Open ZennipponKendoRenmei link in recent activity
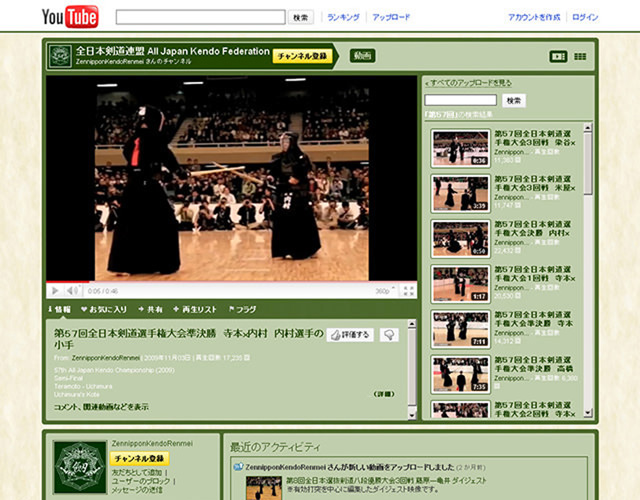 (x=286, y=467)
